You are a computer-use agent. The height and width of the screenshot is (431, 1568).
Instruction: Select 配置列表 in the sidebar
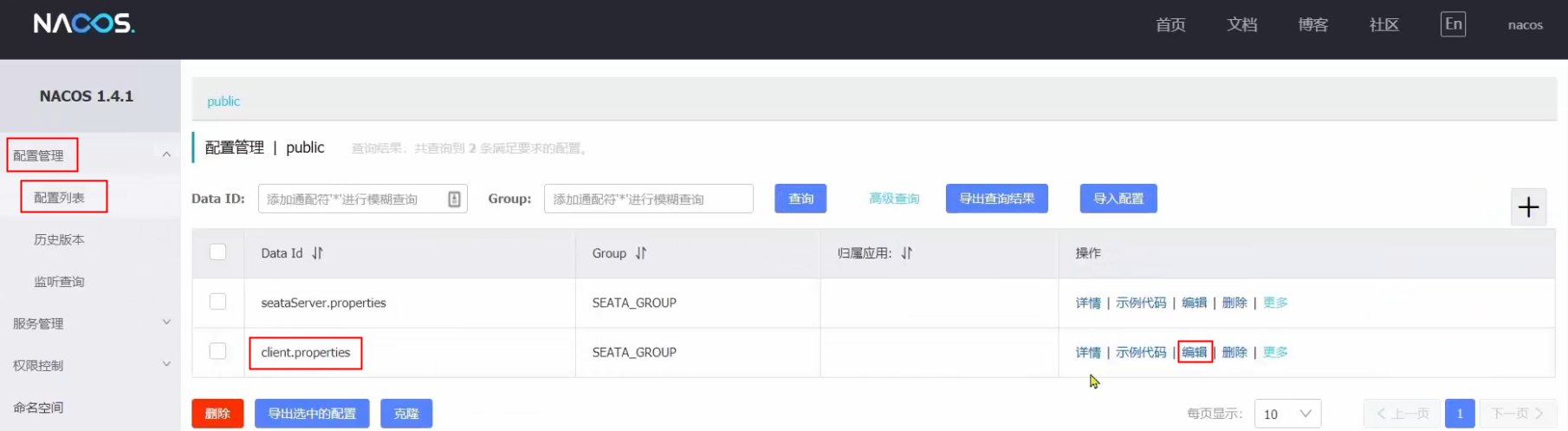tap(59, 198)
